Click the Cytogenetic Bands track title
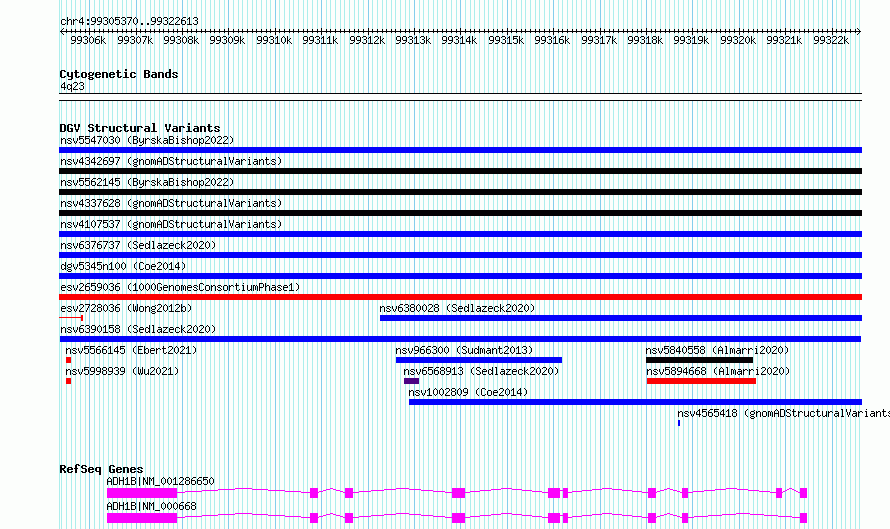This screenshot has height=529, width=890. pos(119,74)
